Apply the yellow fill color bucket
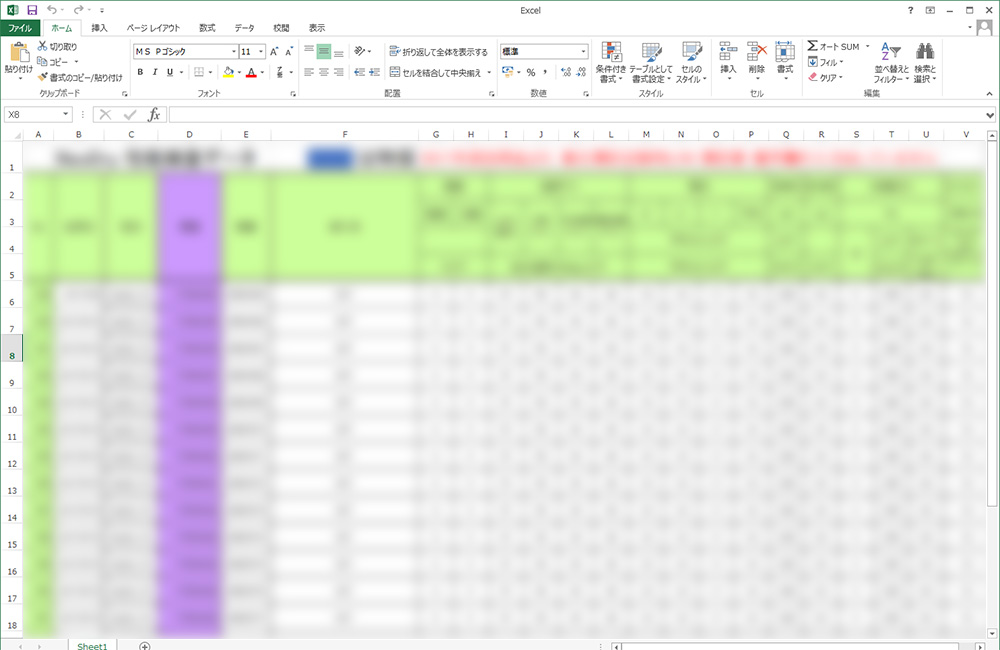This screenshot has width=1000, height=650. tap(228, 72)
